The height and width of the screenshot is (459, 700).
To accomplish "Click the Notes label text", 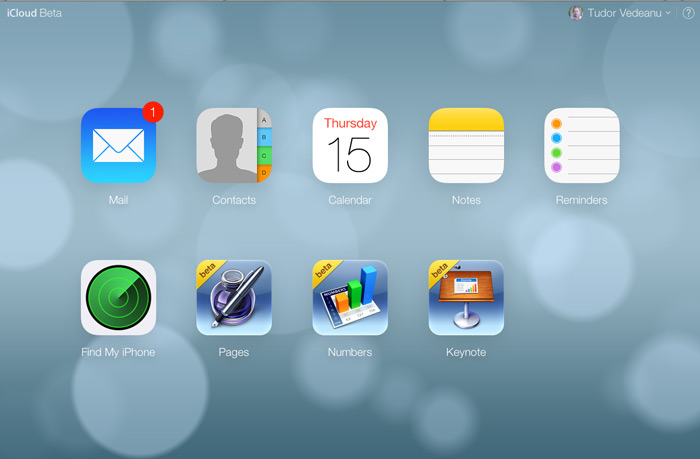I will [x=466, y=200].
